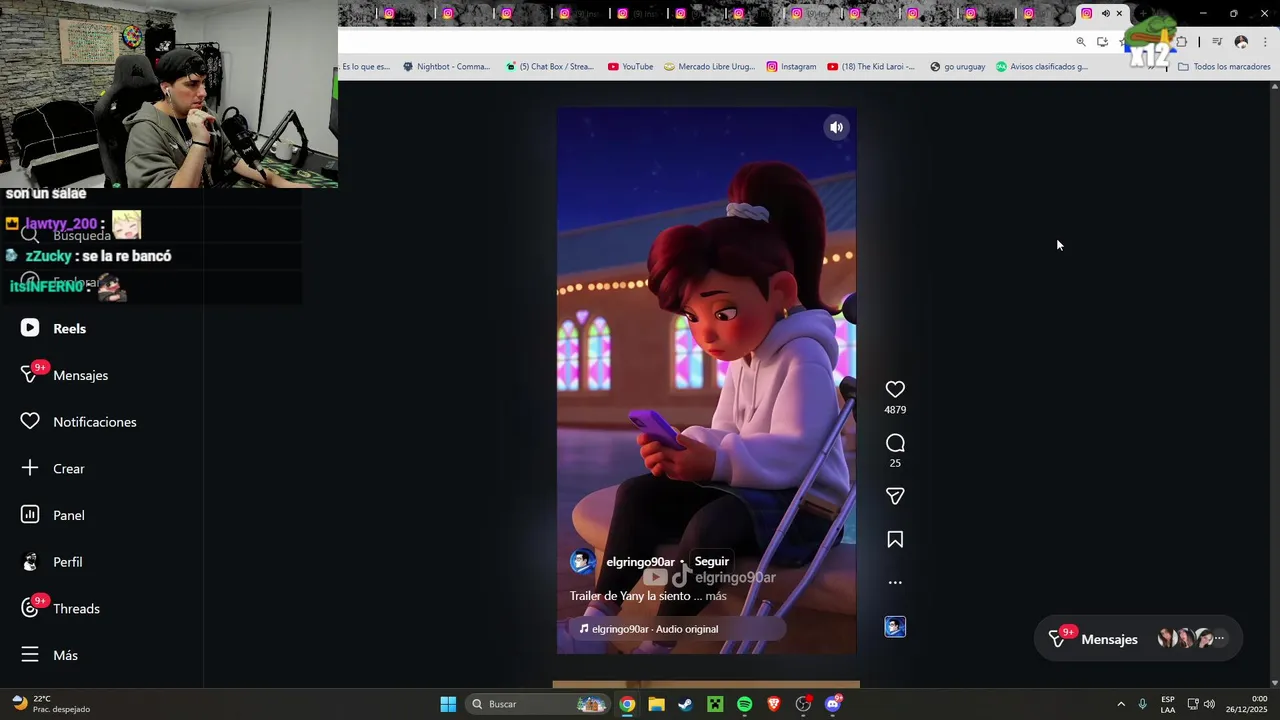Save the reel with the bookmark icon
This screenshot has width=1280, height=720.
(895, 539)
